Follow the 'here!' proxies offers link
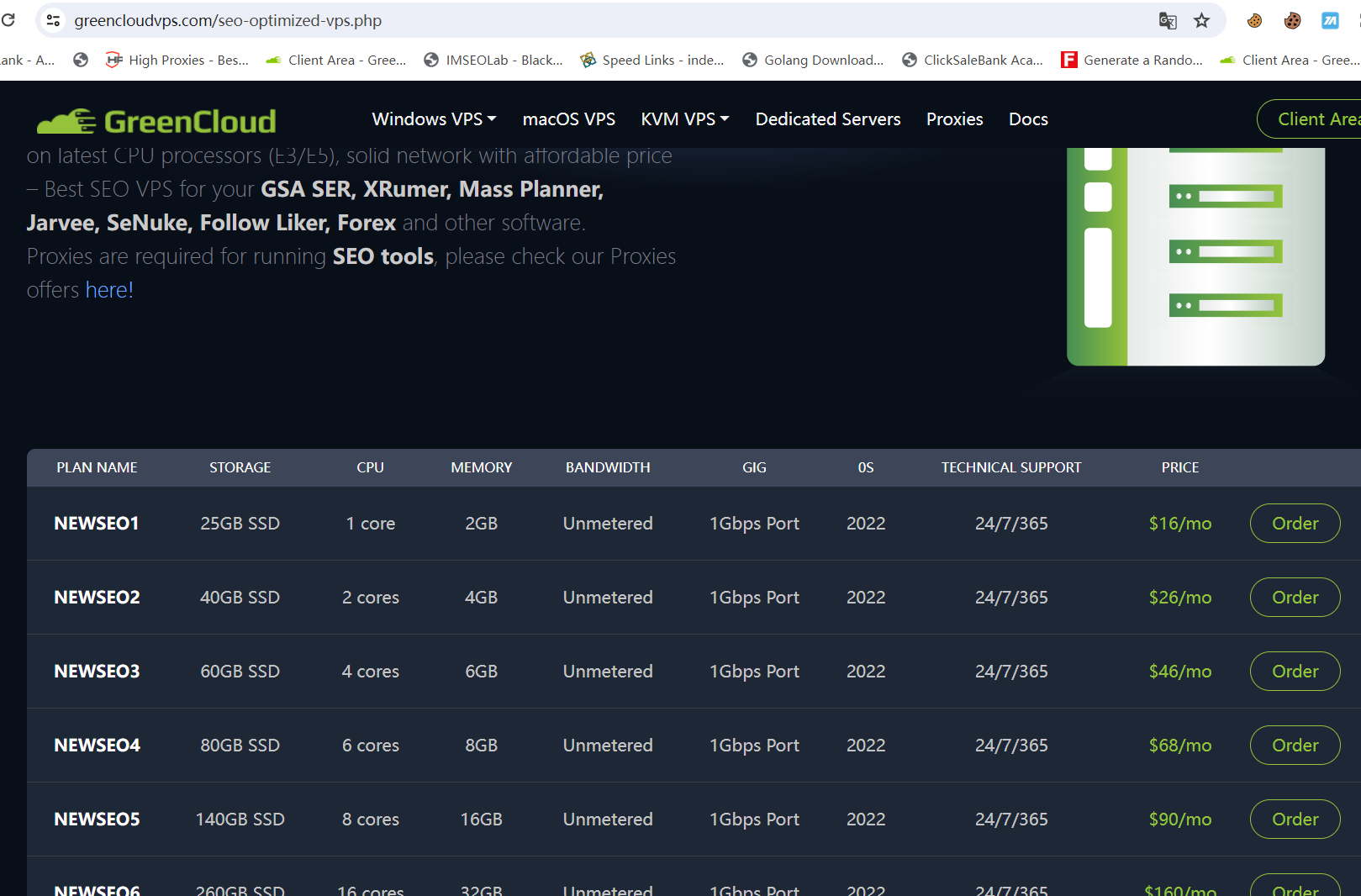This screenshot has height=896, width=1361. pos(109,290)
